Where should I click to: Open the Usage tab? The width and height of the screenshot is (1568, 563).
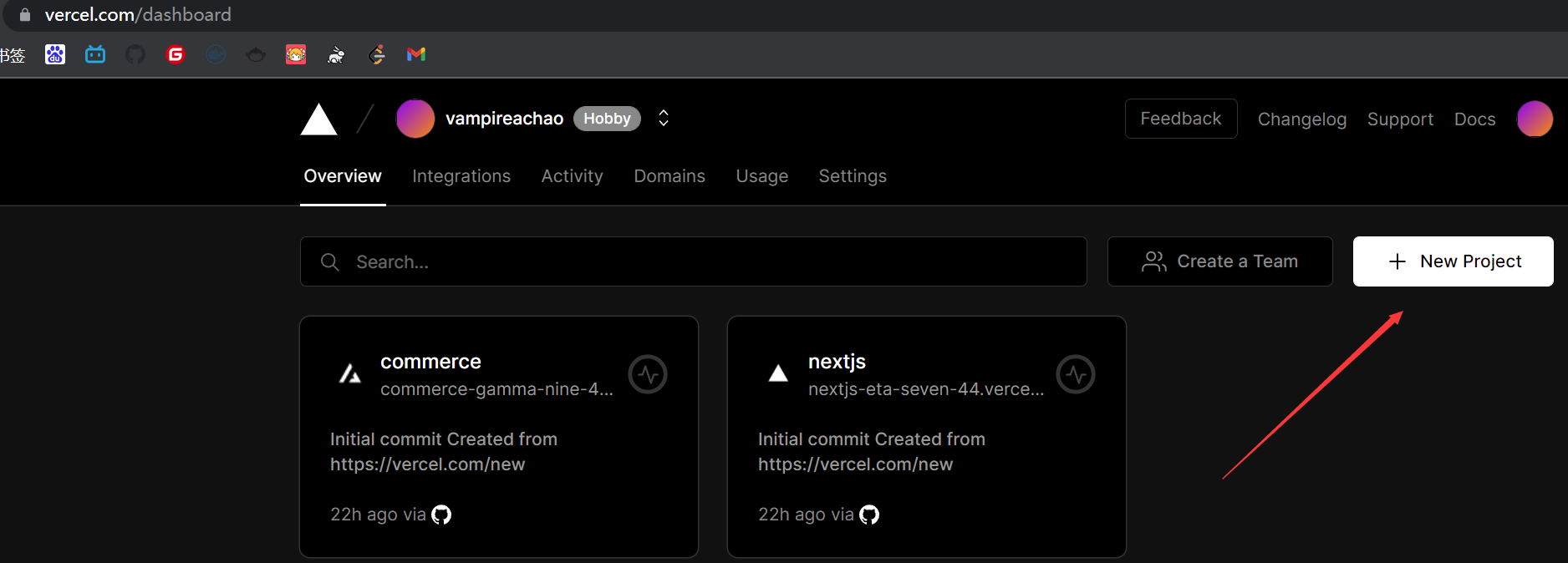point(762,176)
